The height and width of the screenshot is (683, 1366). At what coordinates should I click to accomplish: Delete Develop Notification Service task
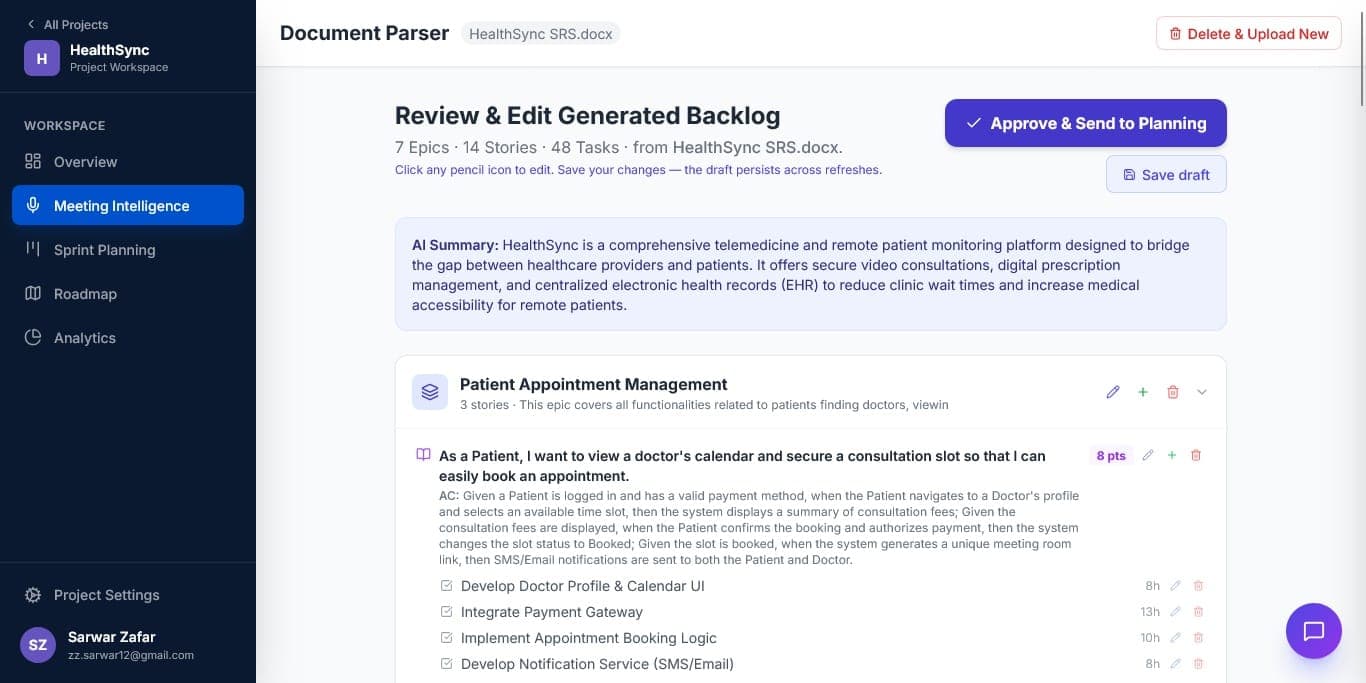(1198, 664)
